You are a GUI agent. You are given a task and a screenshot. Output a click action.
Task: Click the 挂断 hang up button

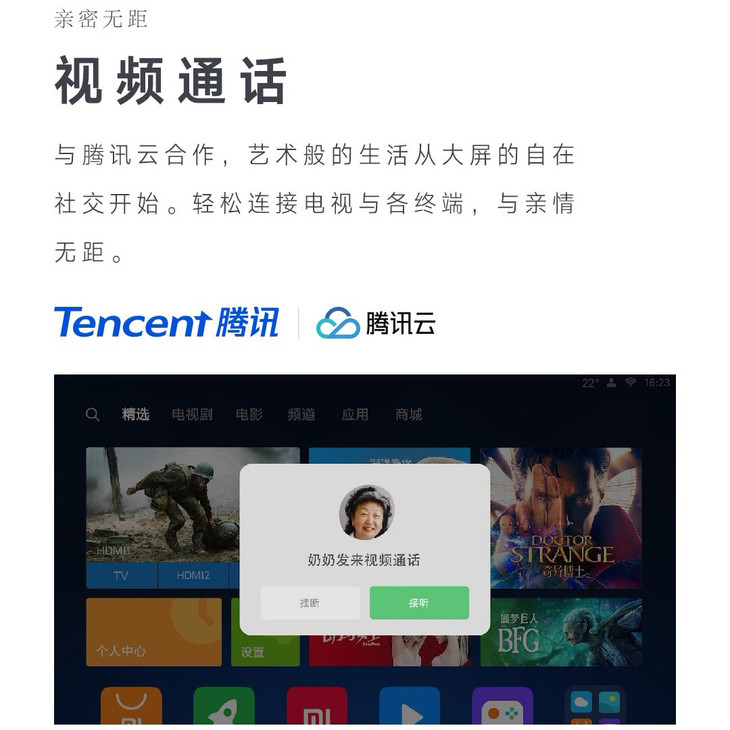click(x=310, y=602)
